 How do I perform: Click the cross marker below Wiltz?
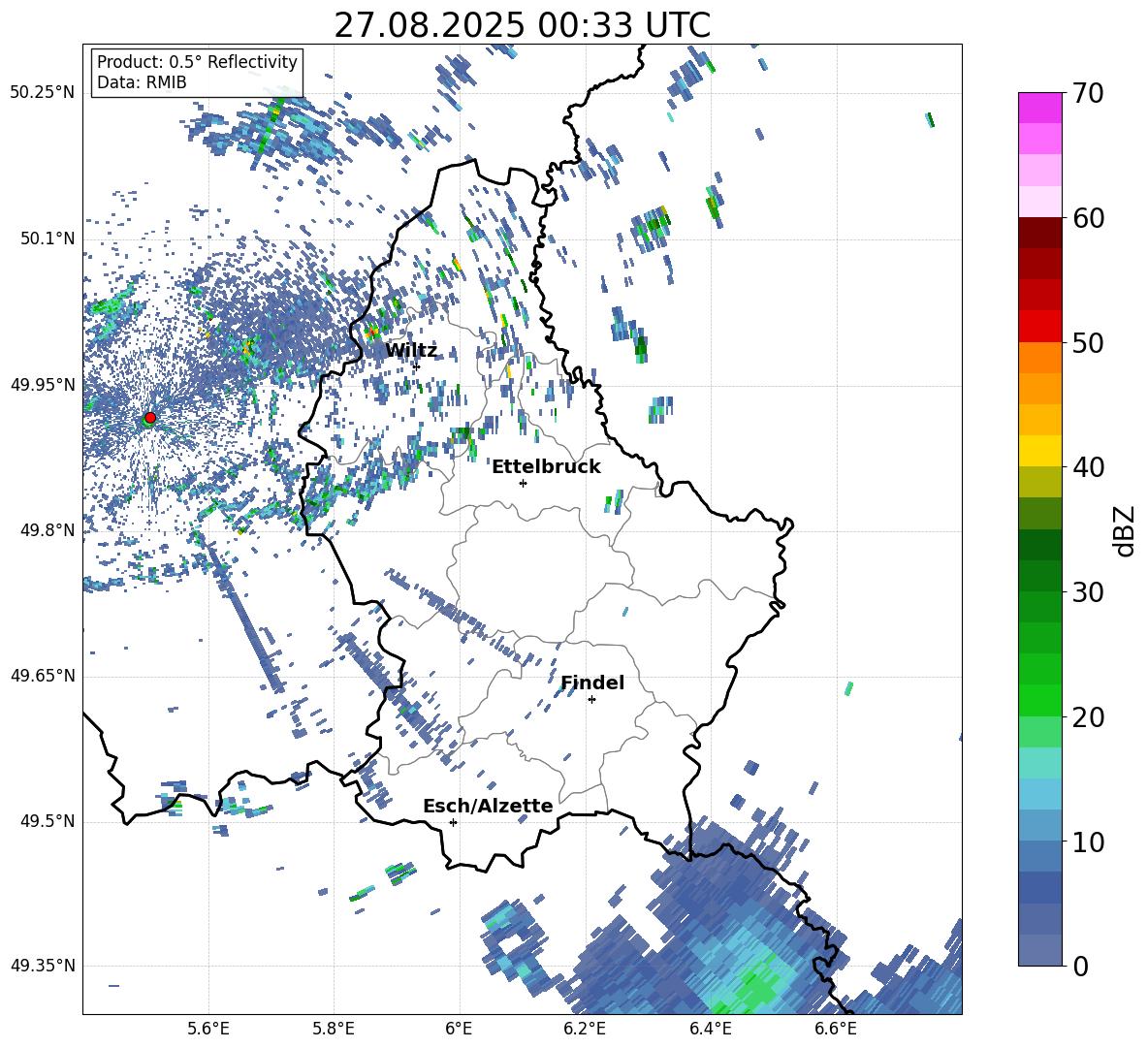[x=417, y=366]
